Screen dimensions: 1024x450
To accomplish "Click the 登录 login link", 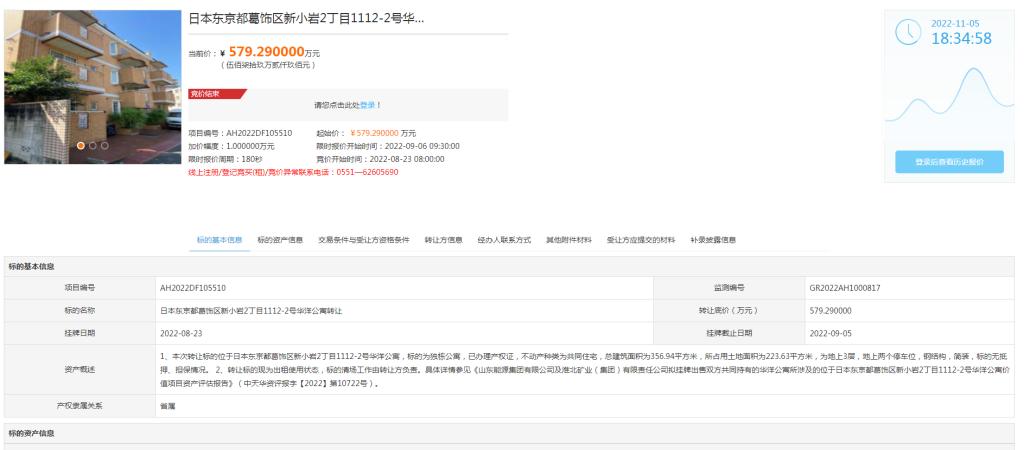I will 367,105.
